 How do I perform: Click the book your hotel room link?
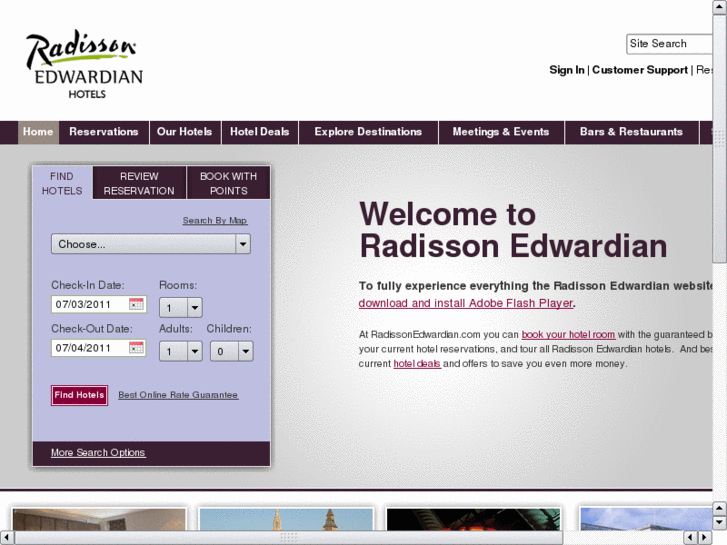click(x=568, y=334)
